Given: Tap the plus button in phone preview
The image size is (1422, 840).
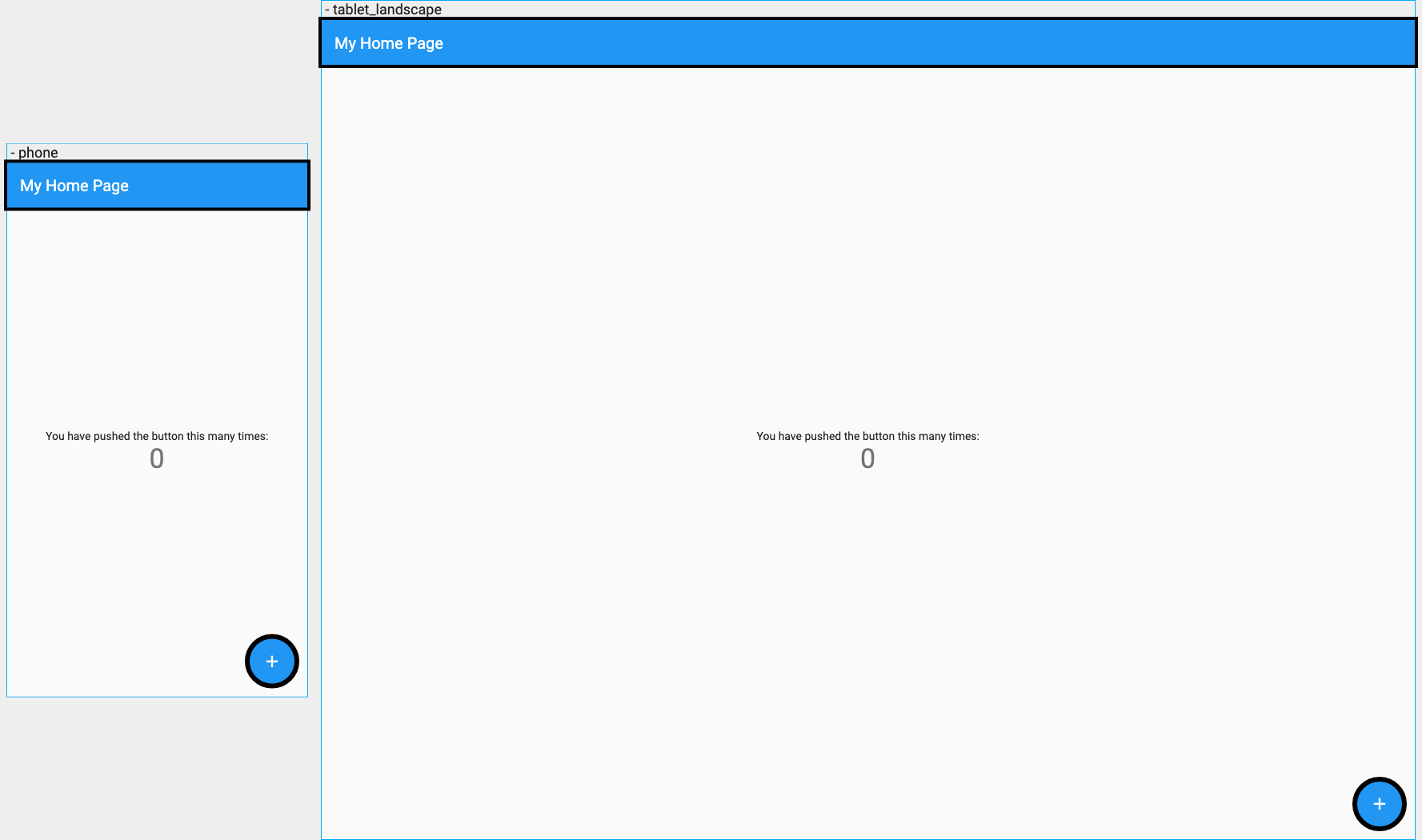Looking at the screenshot, I should (272, 662).
